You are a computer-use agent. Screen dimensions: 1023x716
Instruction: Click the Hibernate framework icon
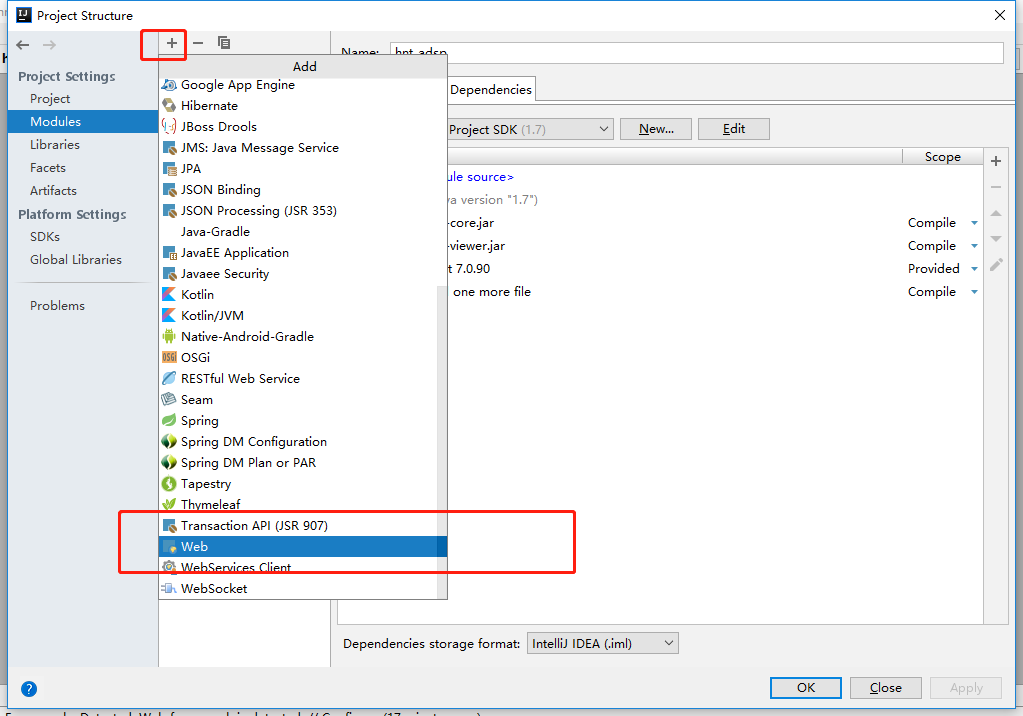pos(169,106)
